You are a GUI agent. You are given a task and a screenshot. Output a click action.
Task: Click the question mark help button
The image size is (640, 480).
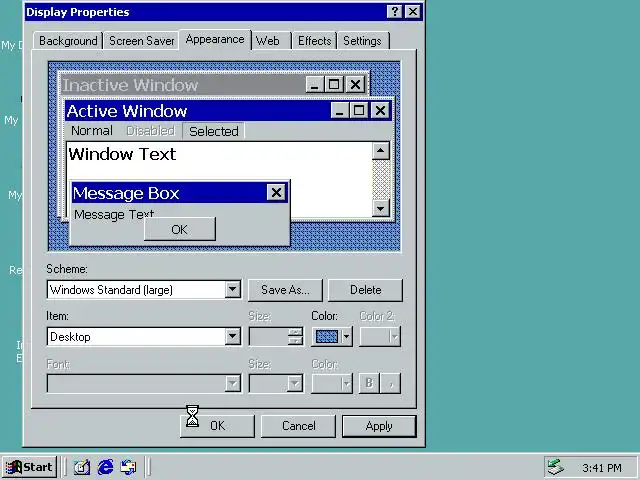(x=394, y=11)
